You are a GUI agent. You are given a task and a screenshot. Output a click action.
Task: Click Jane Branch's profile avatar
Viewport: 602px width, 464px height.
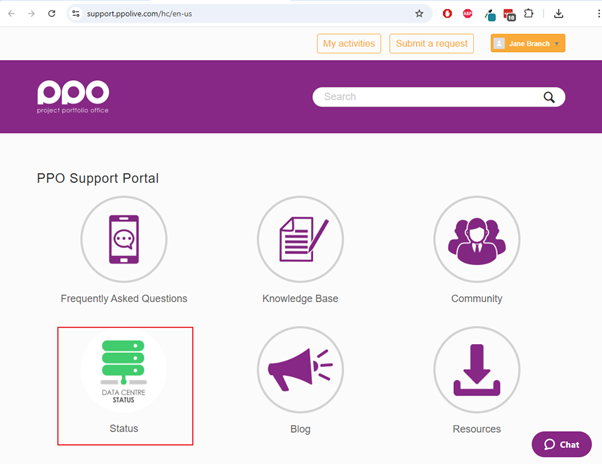(499, 43)
